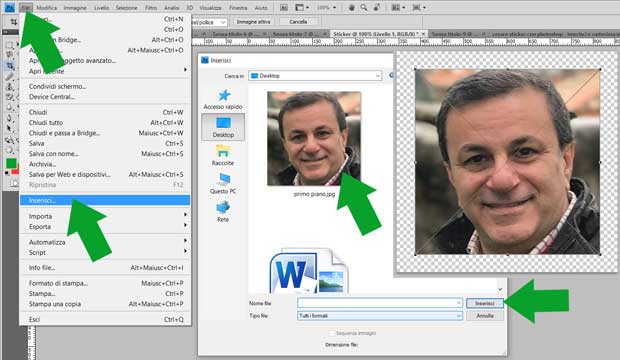This screenshot has width=620, height=360.
Task: Open the Modifica menu
Action: (47, 8)
